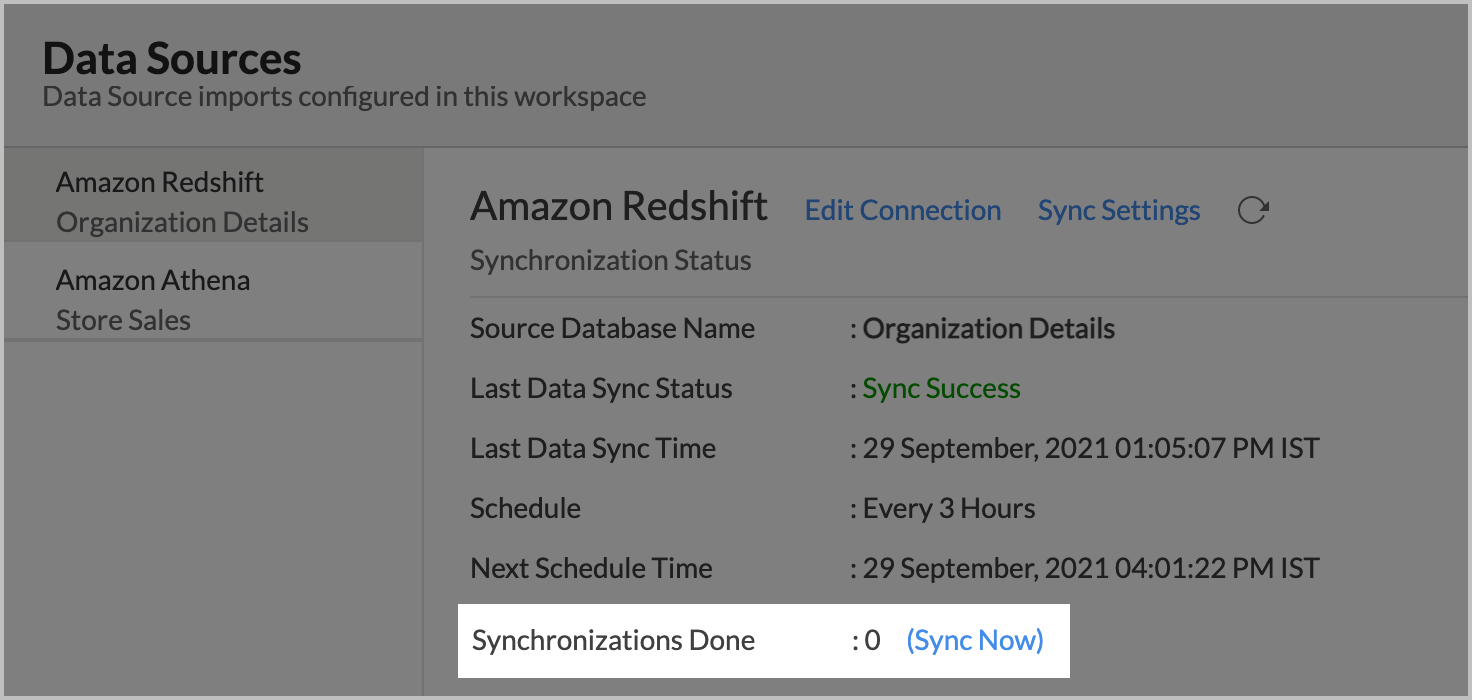Click the Last Data Sync Time value

[1091, 448]
